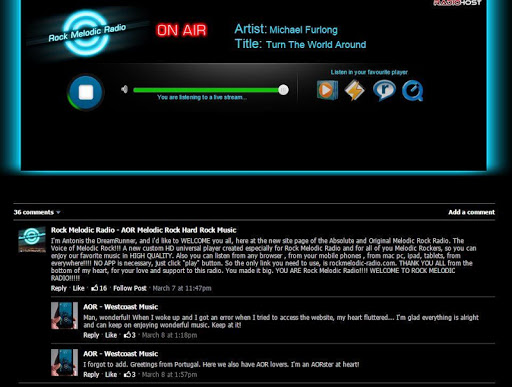Reply to the Rock Melodic Radio post

59,288
